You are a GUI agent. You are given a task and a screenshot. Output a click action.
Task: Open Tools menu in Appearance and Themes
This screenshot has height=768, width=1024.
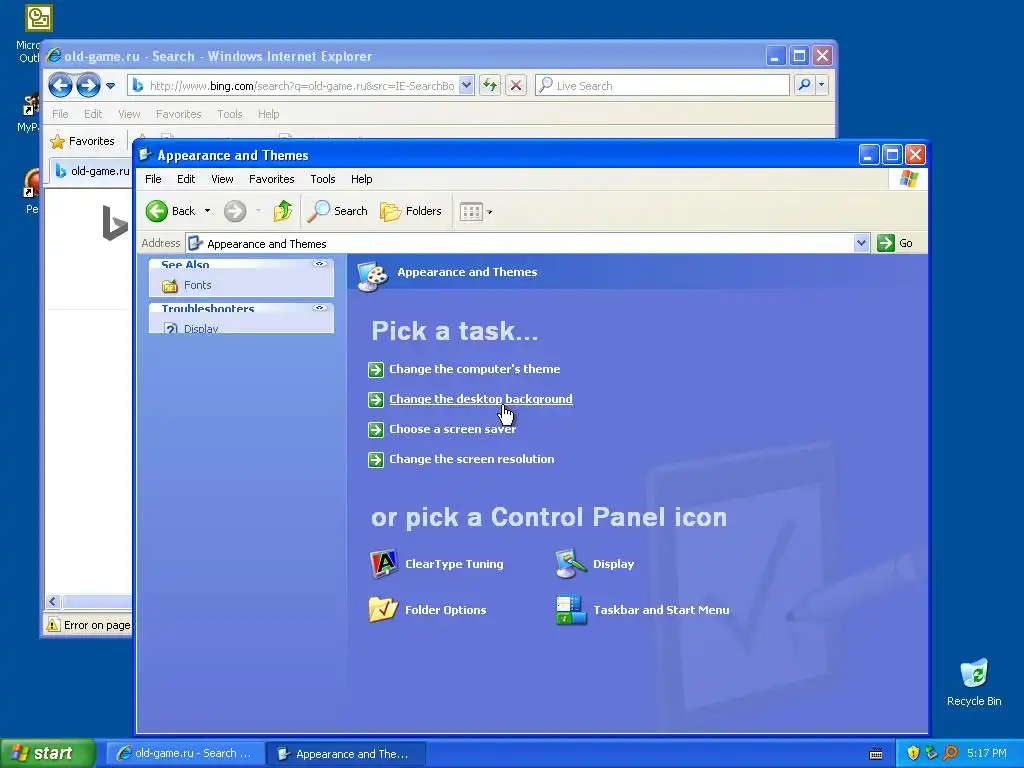[x=323, y=179]
